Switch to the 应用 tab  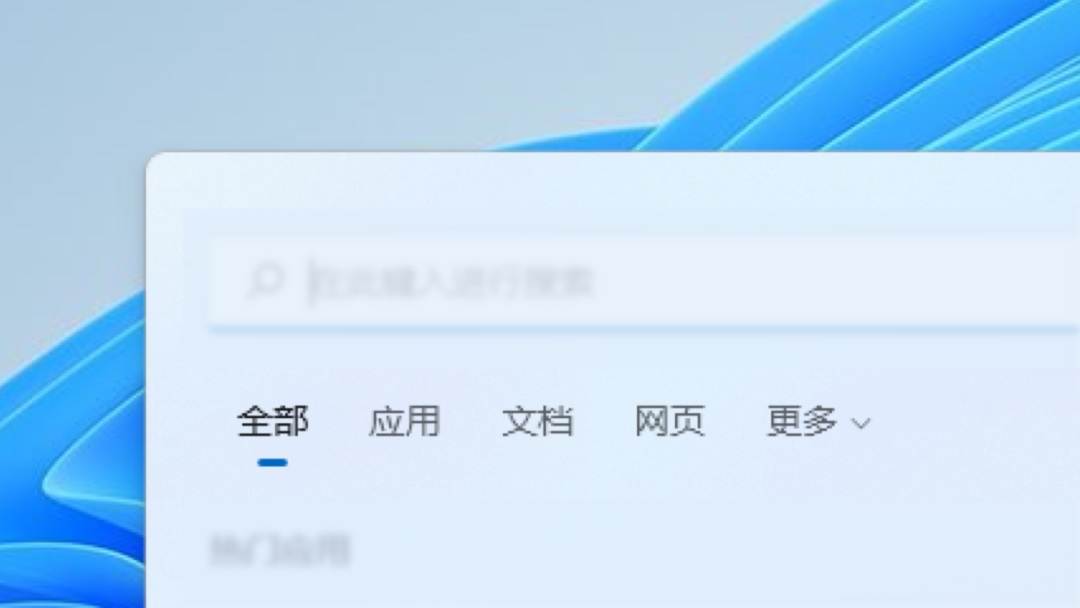pyautogui.click(x=405, y=421)
